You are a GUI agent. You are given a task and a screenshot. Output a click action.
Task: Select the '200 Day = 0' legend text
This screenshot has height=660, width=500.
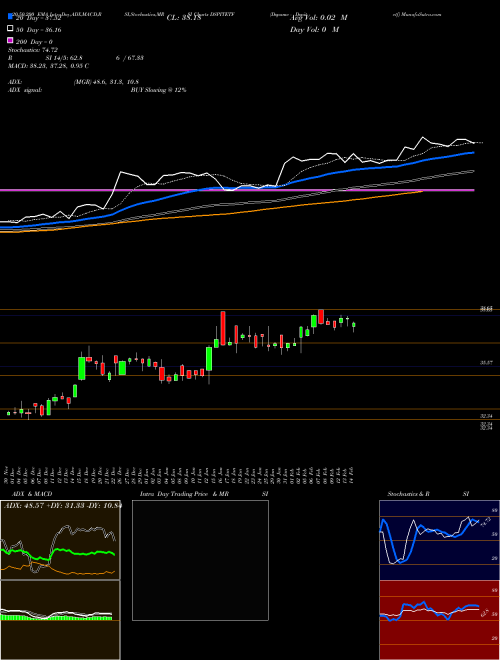click(35, 42)
